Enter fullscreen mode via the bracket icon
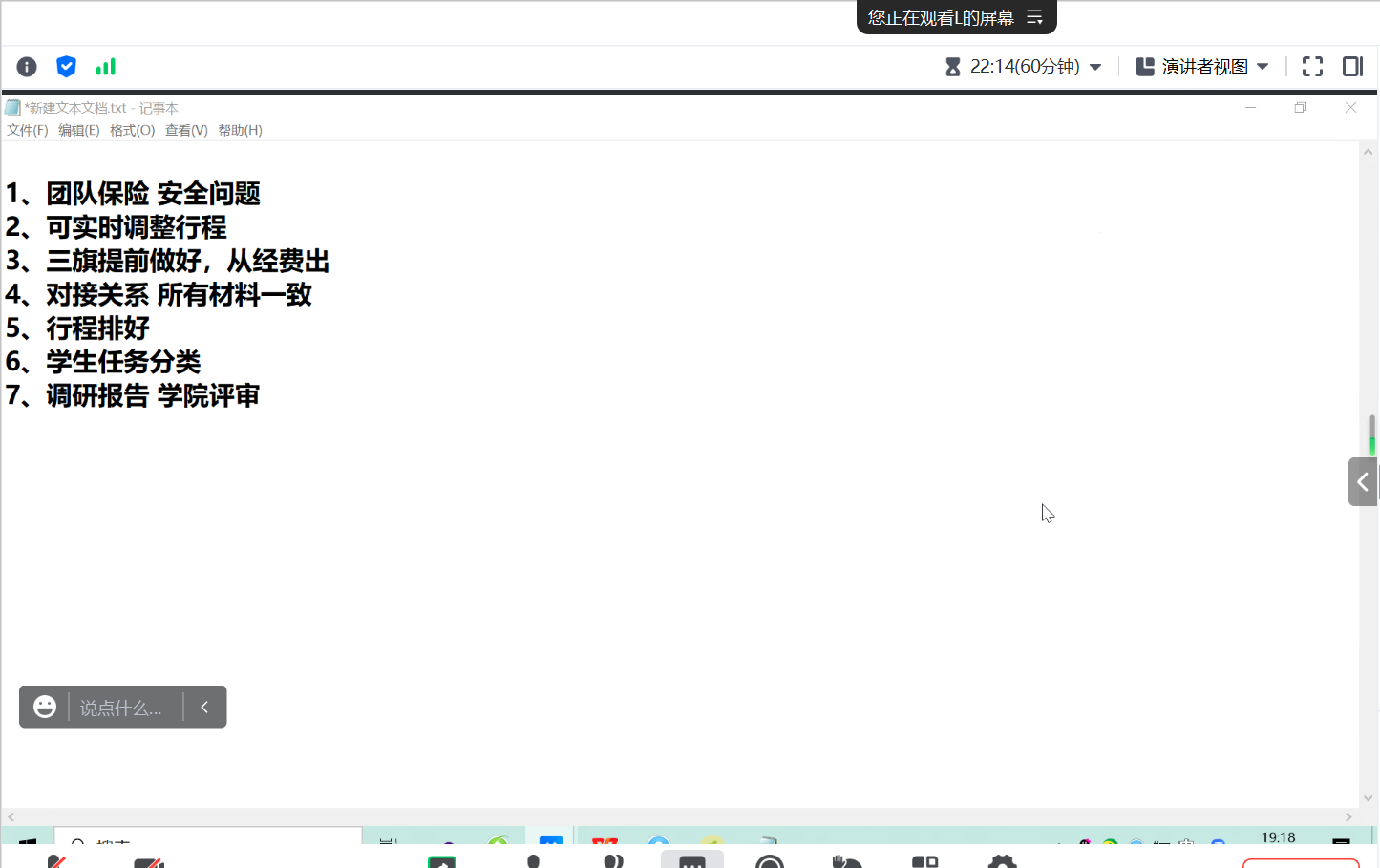 point(1312,67)
